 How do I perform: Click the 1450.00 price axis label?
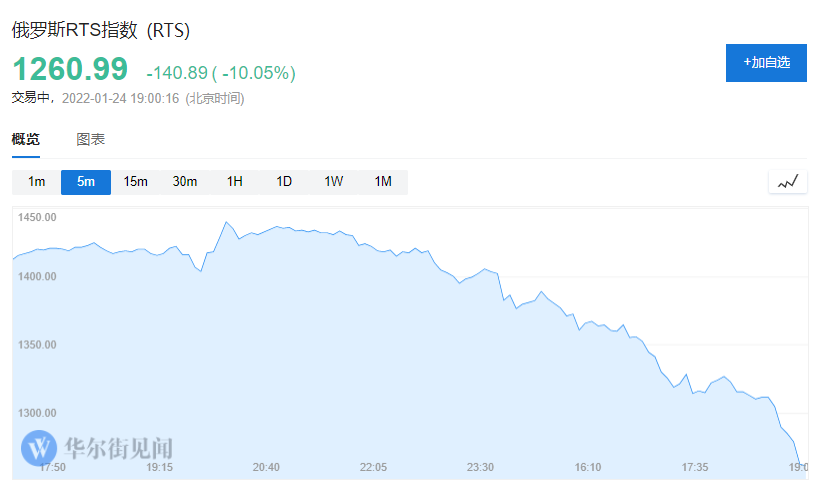[x=37, y=217]
